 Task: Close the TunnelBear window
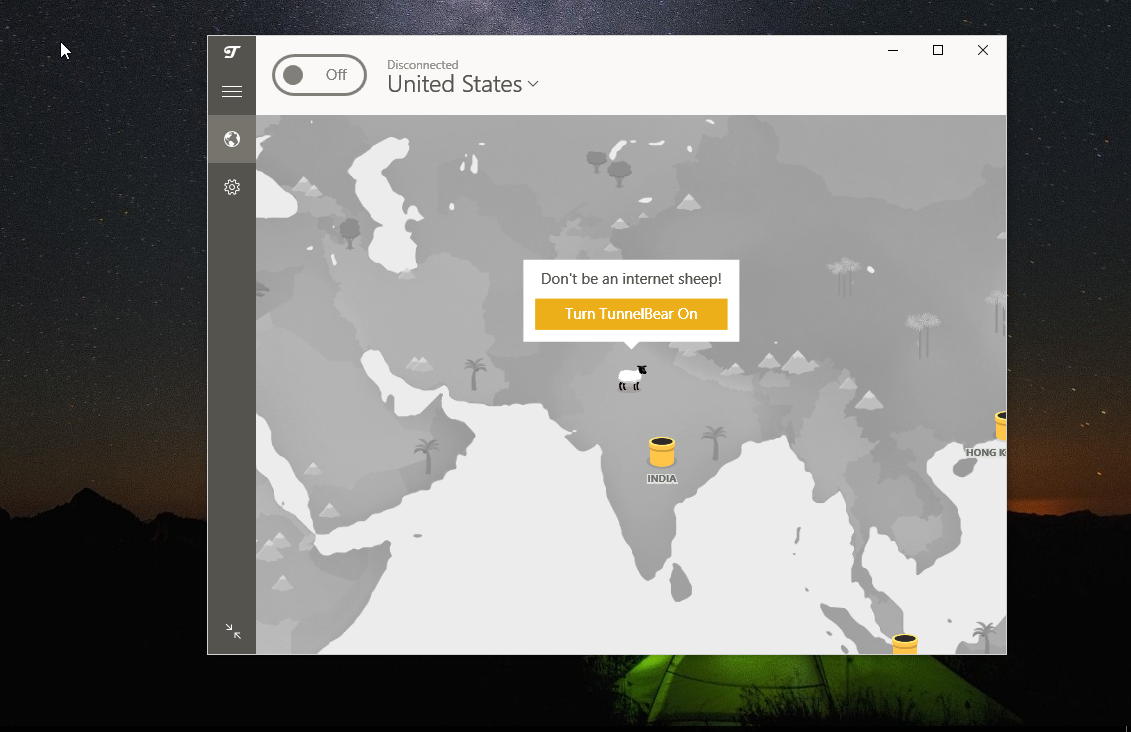coord(982,50)
